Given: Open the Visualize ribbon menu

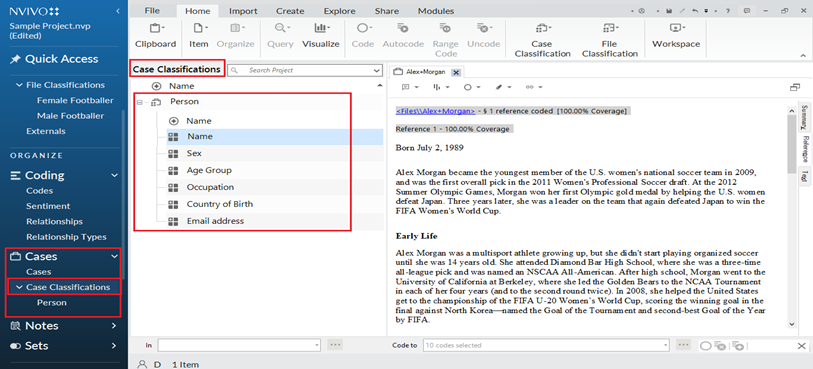Looking at the screenshot, I should 320,36.
